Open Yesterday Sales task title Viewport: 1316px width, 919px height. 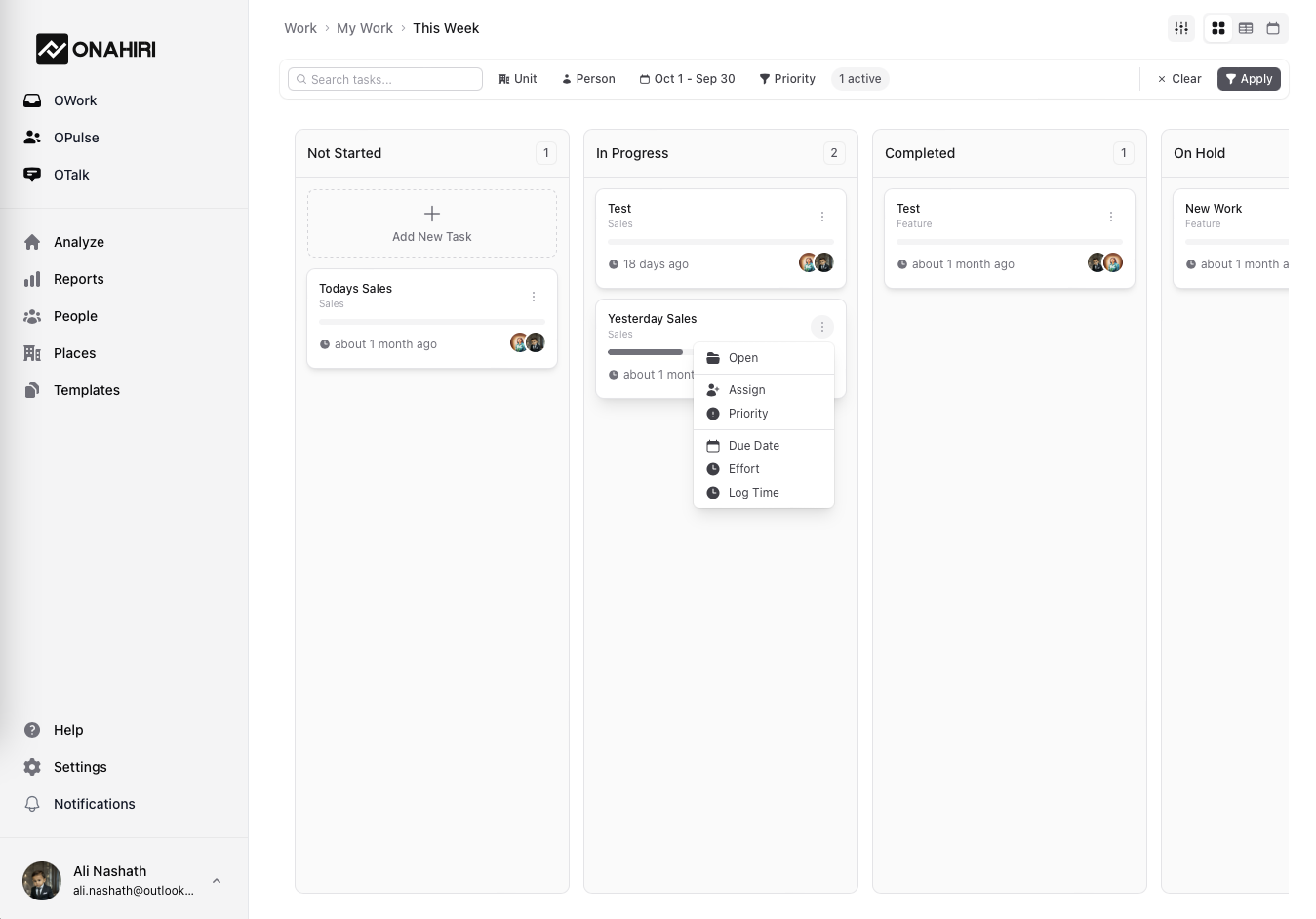pyautogui.click(x=652, y=319)
